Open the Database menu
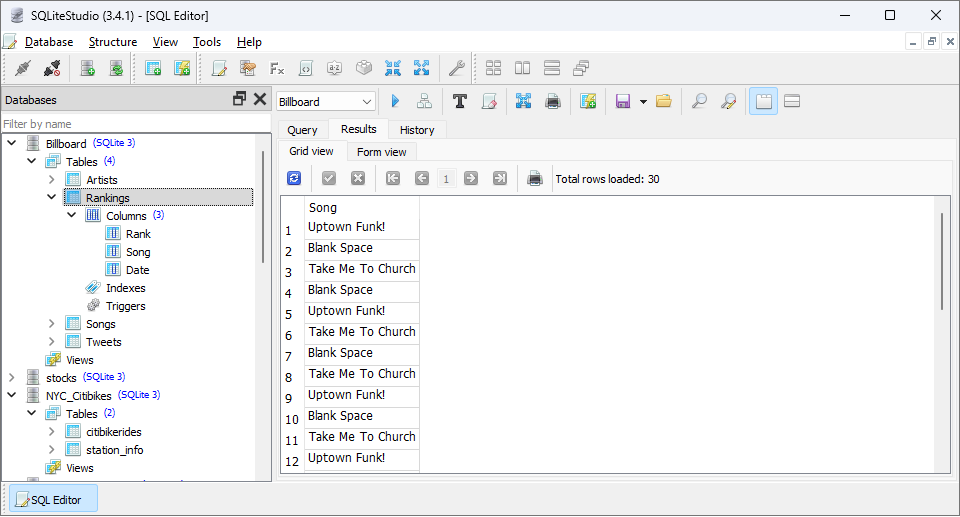960x517 pixels. 49,42
